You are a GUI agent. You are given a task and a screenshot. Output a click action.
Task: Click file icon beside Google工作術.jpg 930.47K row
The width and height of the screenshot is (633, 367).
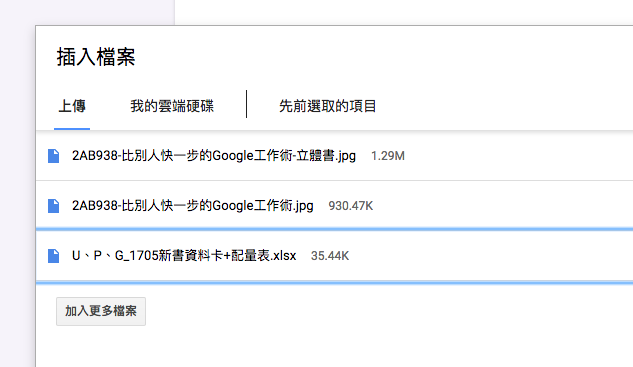(53, 206)
